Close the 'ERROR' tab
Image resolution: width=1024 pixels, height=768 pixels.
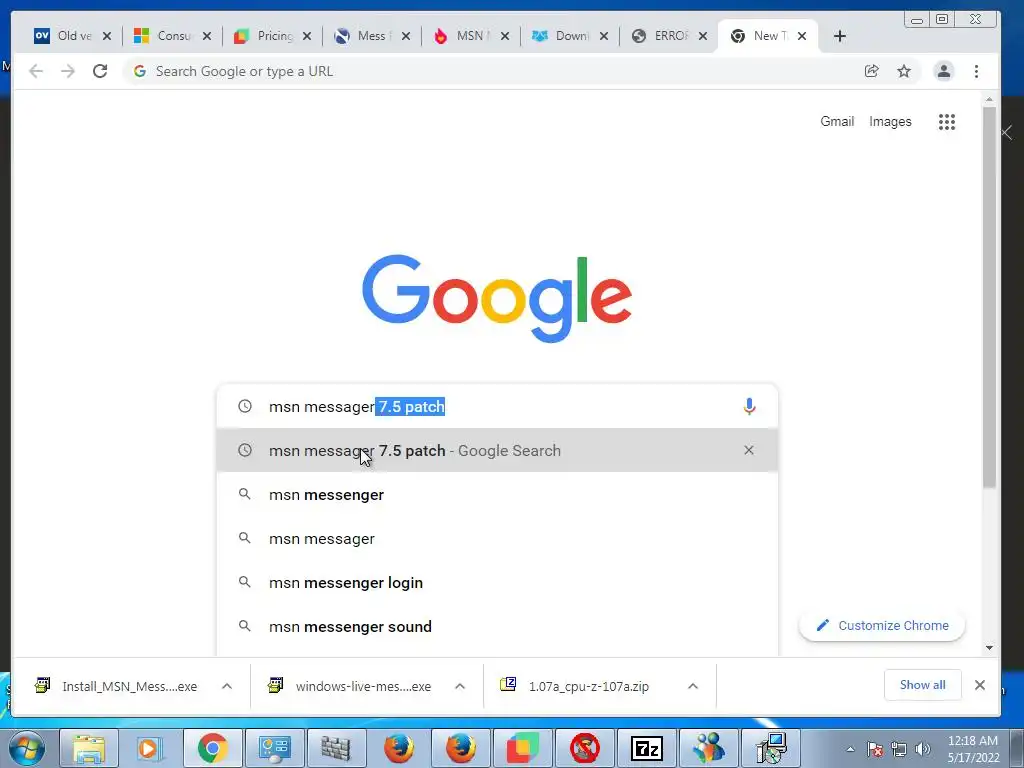703,36
